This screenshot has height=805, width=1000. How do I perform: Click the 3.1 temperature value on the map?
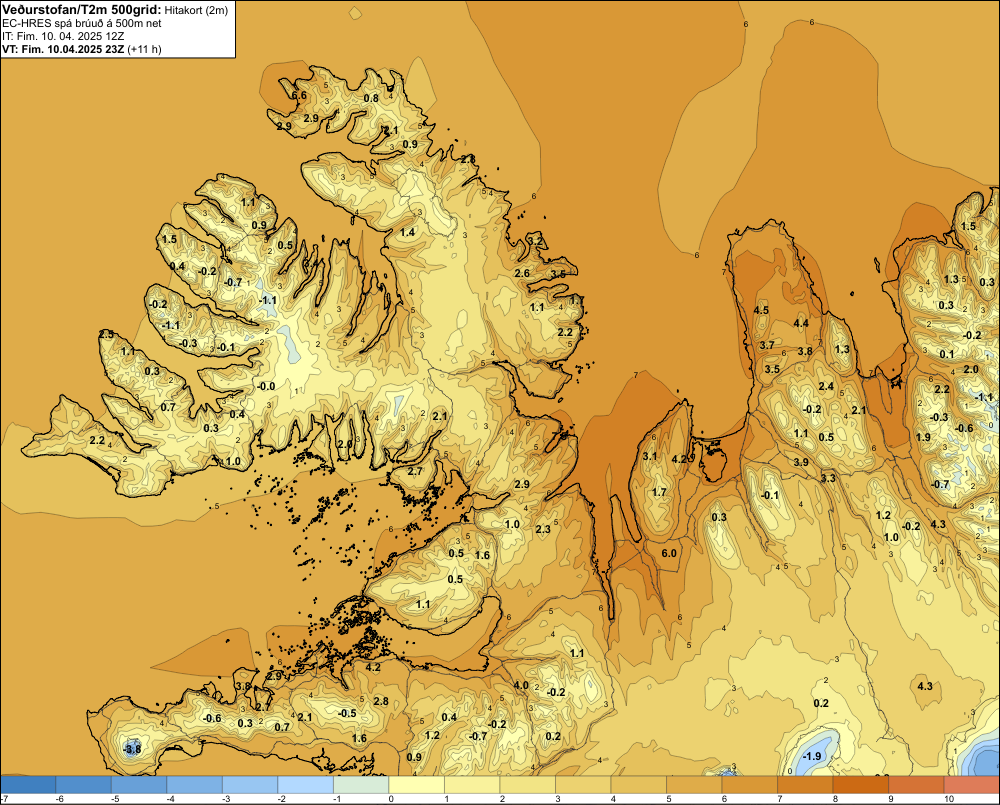650,456
